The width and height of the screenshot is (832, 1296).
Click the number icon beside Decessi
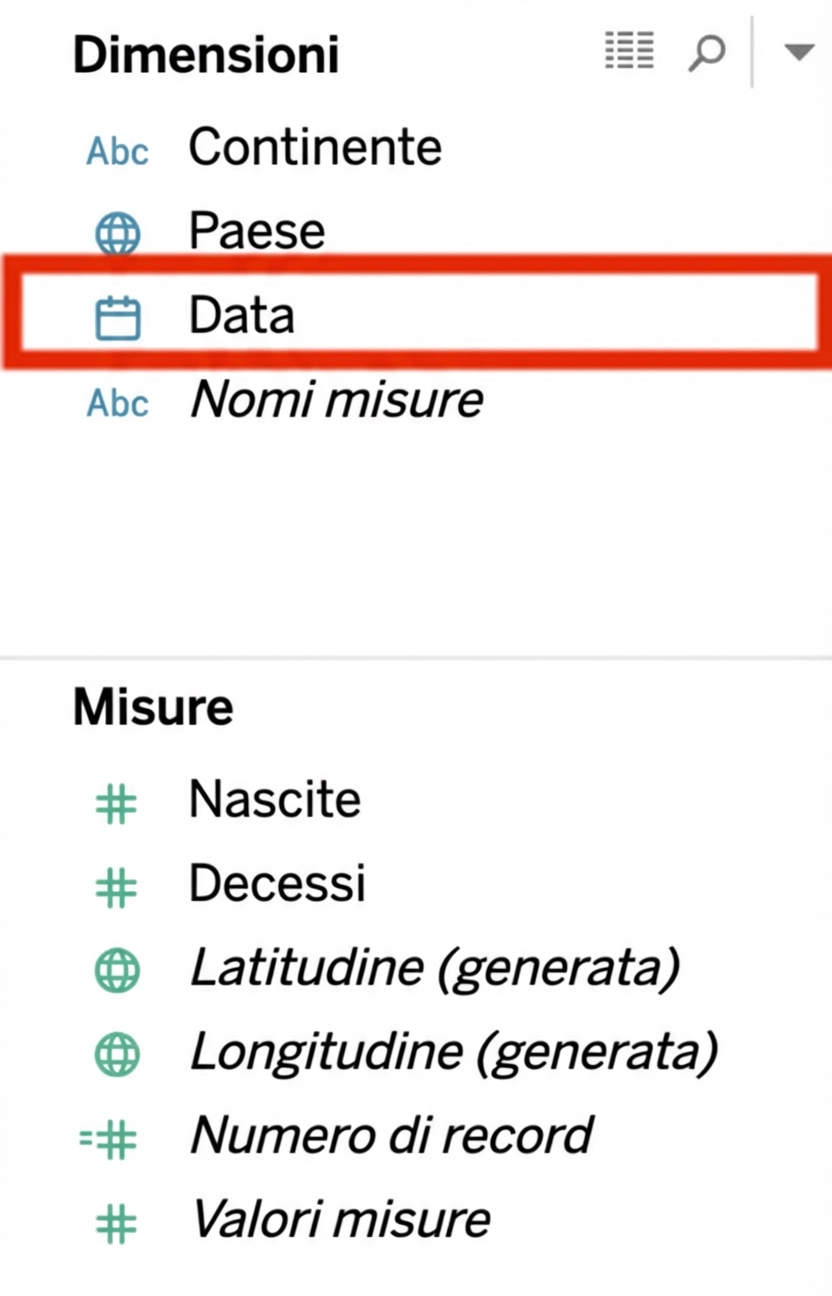116,887
